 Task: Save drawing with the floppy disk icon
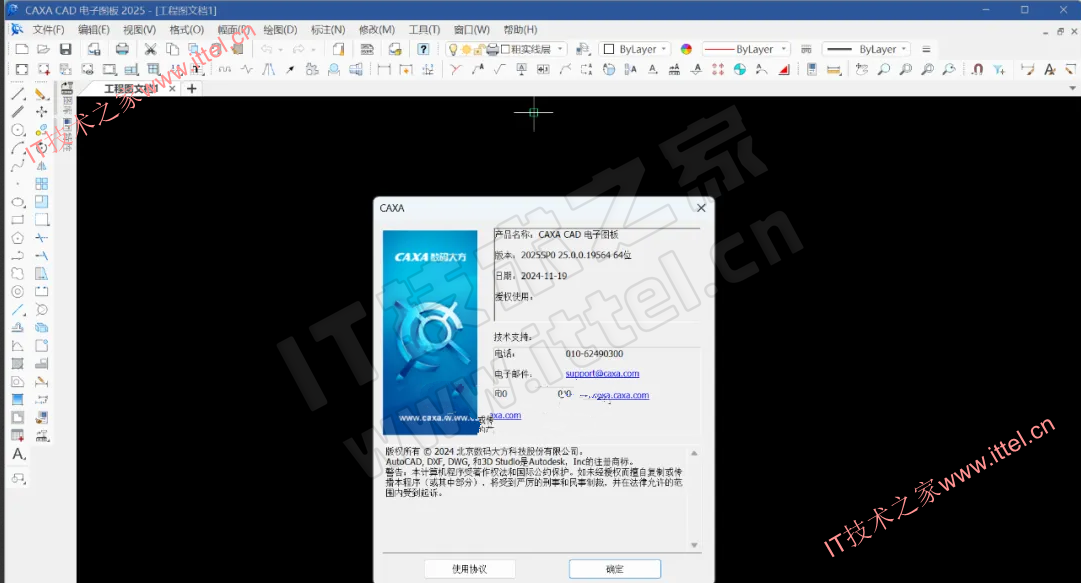[65, 49]
